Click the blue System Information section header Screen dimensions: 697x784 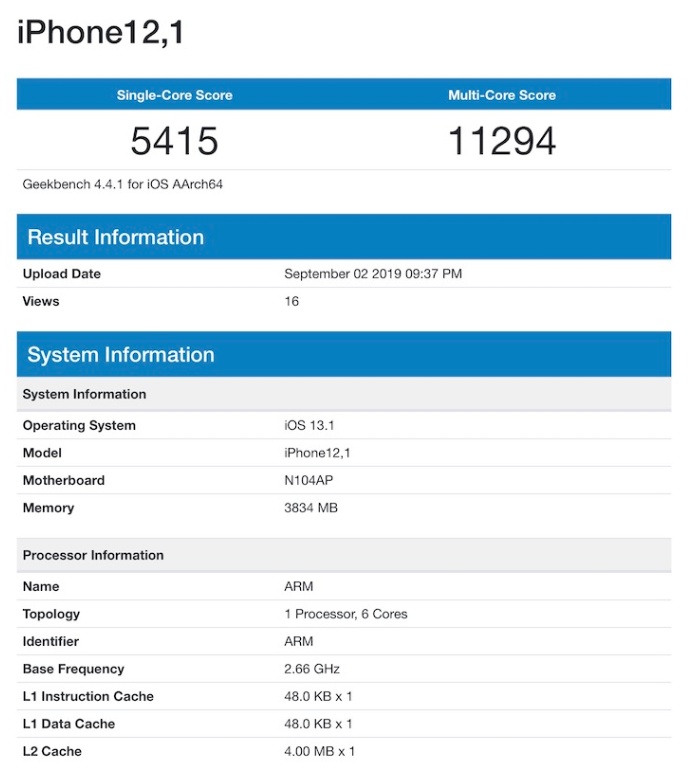pyautogui.click(x=344, y=354)
